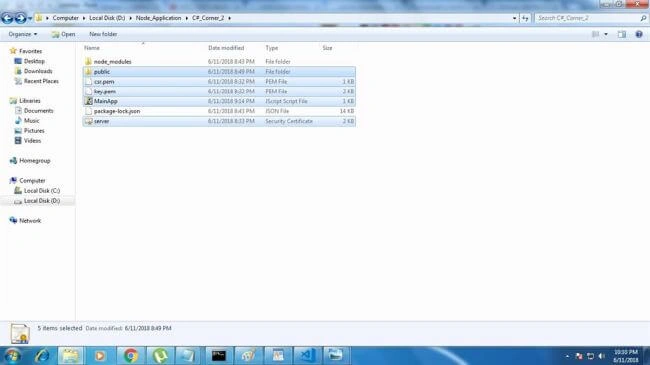Select Local Disk (D:) in navigation pane

(x=42, y=201)
